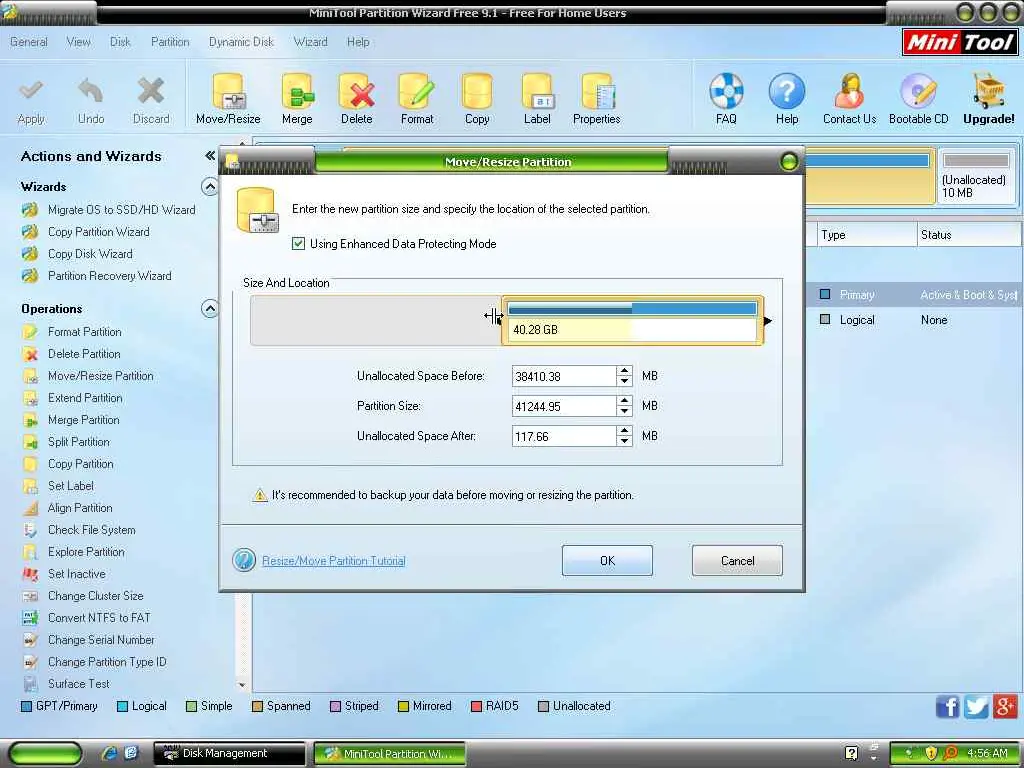The width and height of the screenshot is (1024, 768).
Task: Open the Help menu
Action: pyautogui.click(x=358, y=42)
